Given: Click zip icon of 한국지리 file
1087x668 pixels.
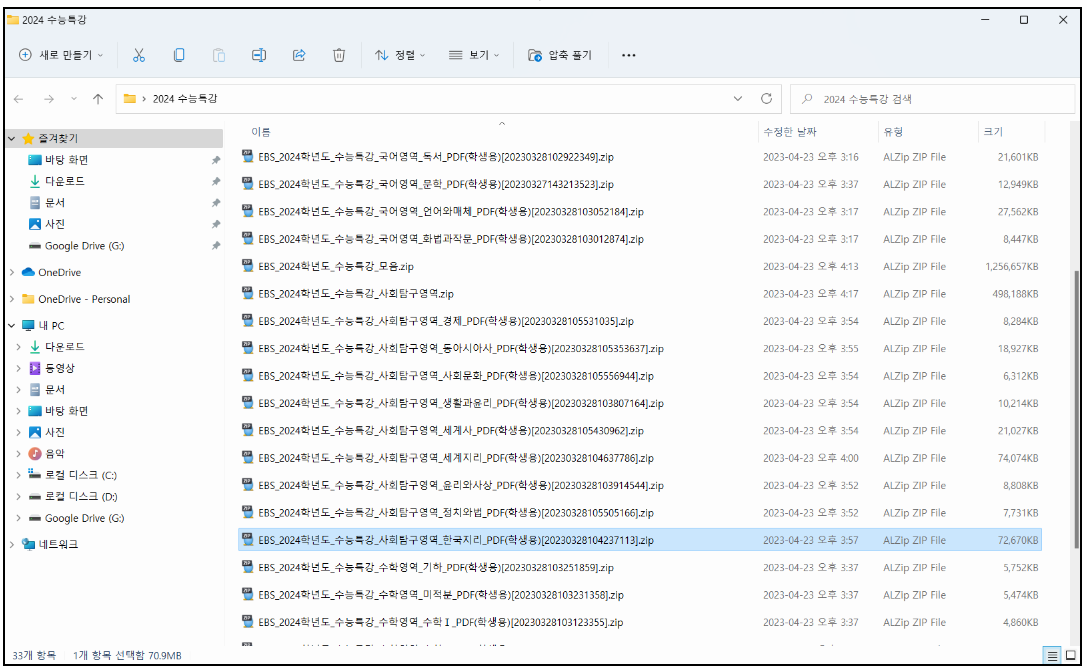Looking at the screenshot, I should pyautogui.click(x=247, y=539).
